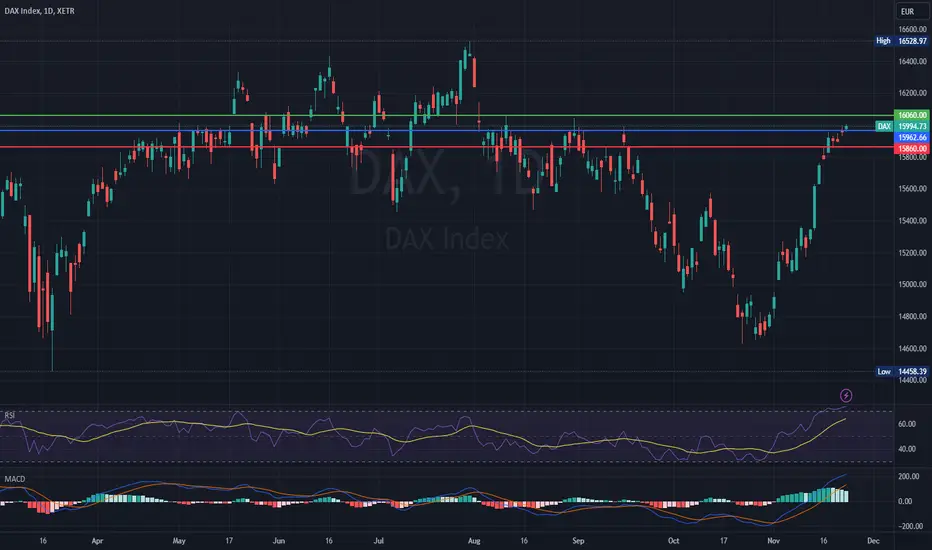
Task: Click the Jun date label on time axis
Action: click(x=279, y=541)
